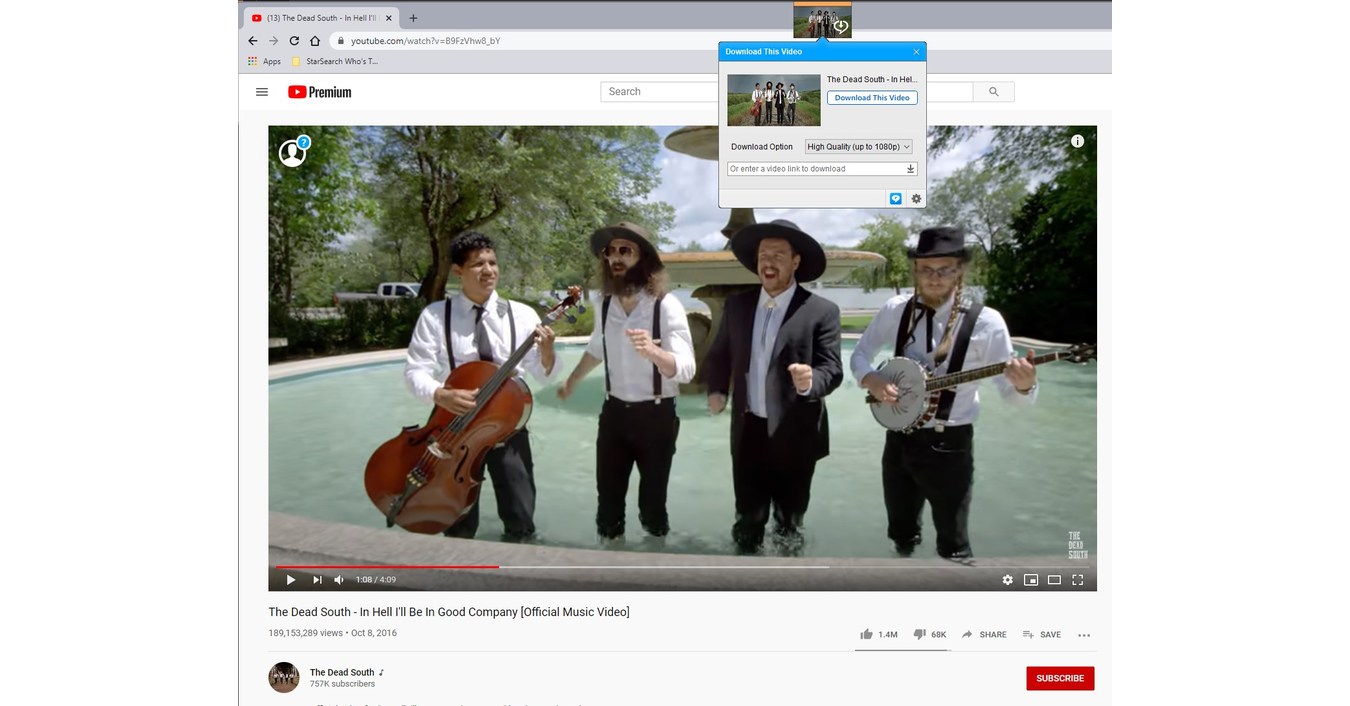Viewport: 1350px width, 706px height.
Task: Enter fullscreen playback
Action: click(1077, 580)
